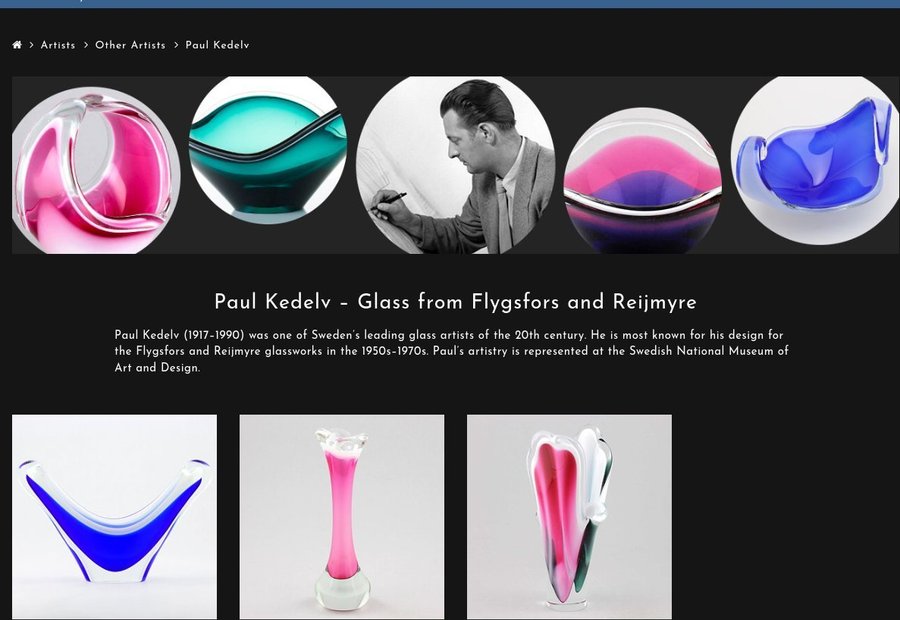This screenshot has width=900, height=620.
Task: Click the pink and purple bowl banner circle
Action: (x=643, y=181)
